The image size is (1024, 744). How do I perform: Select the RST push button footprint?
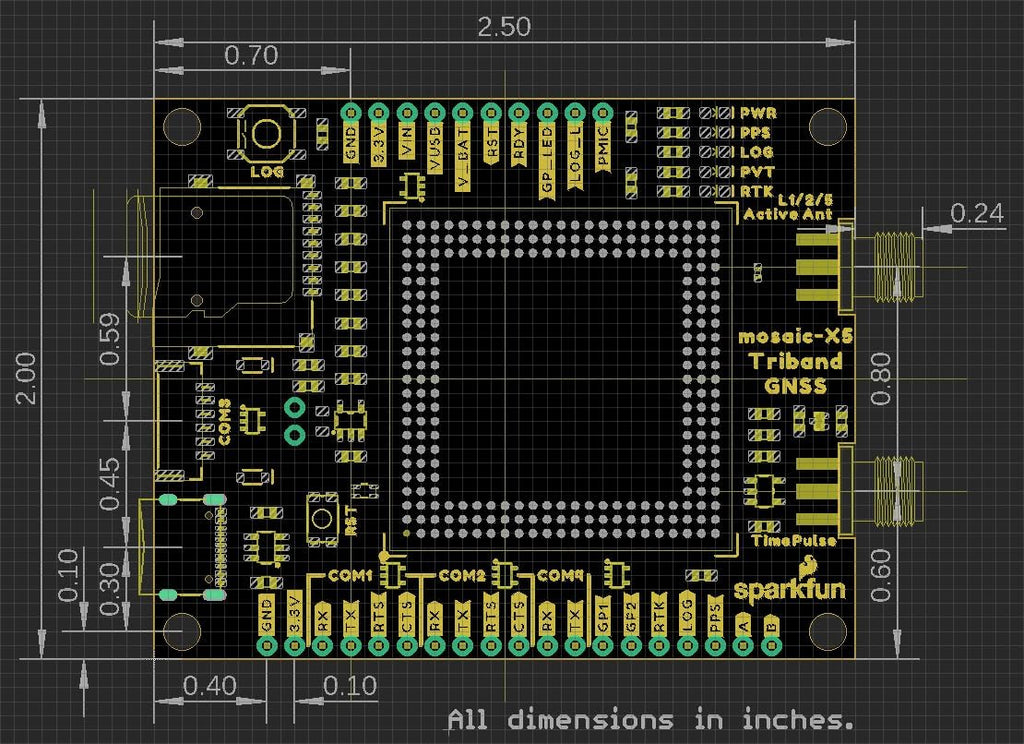point(321,519)
